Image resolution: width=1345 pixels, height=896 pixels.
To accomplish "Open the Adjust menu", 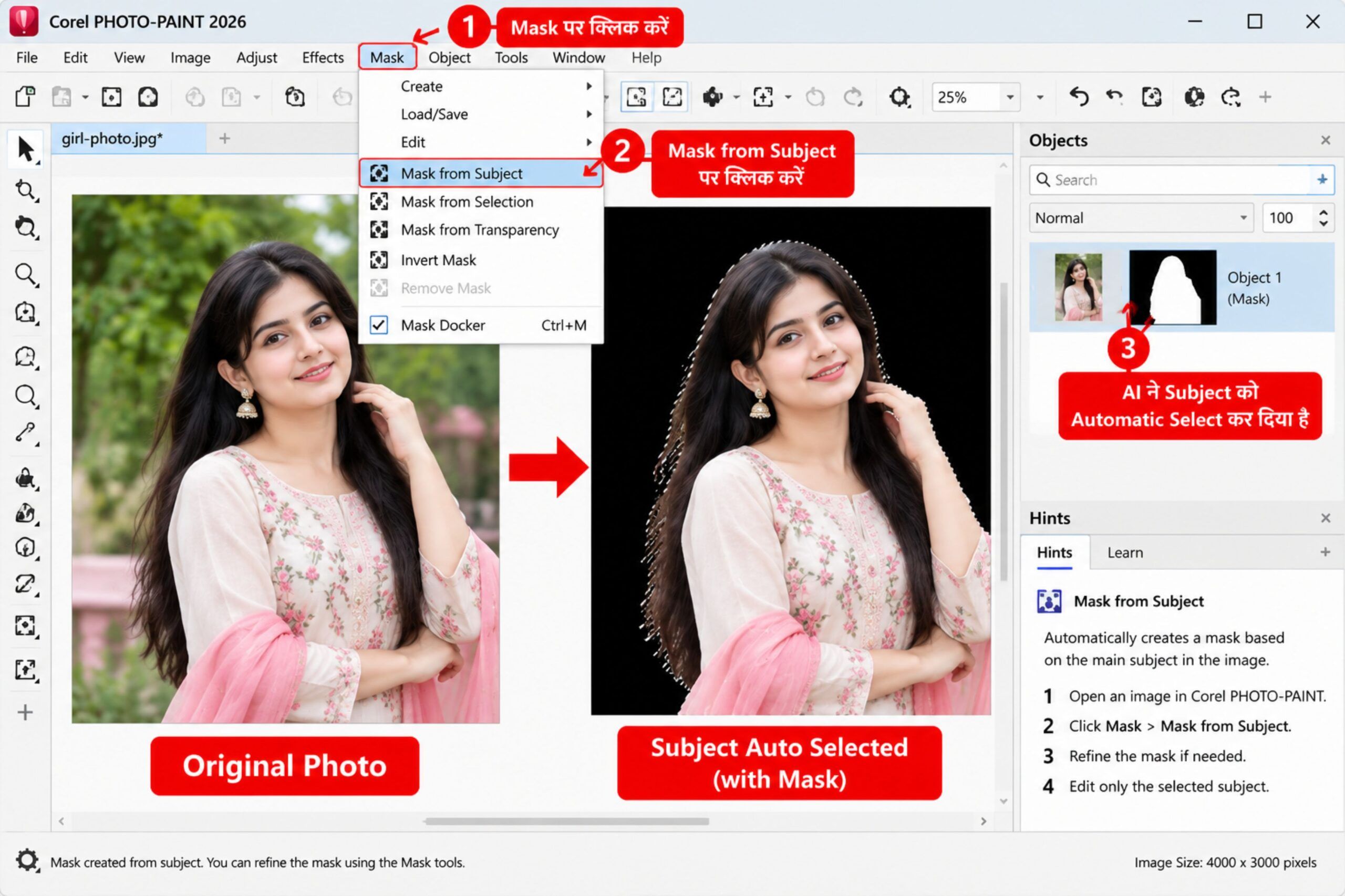I will [256, 57].
